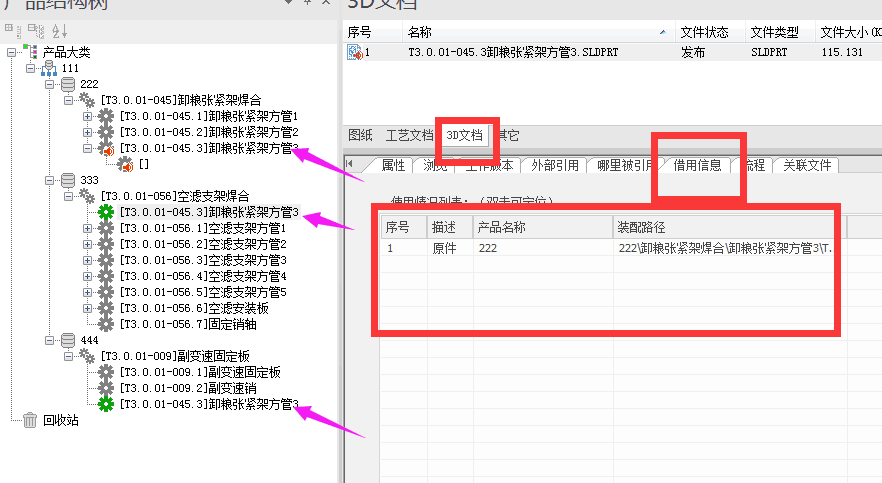
Task: Click gear icon of T3.0.01-009.1 副变速固定板
Action: coord(106,372)
